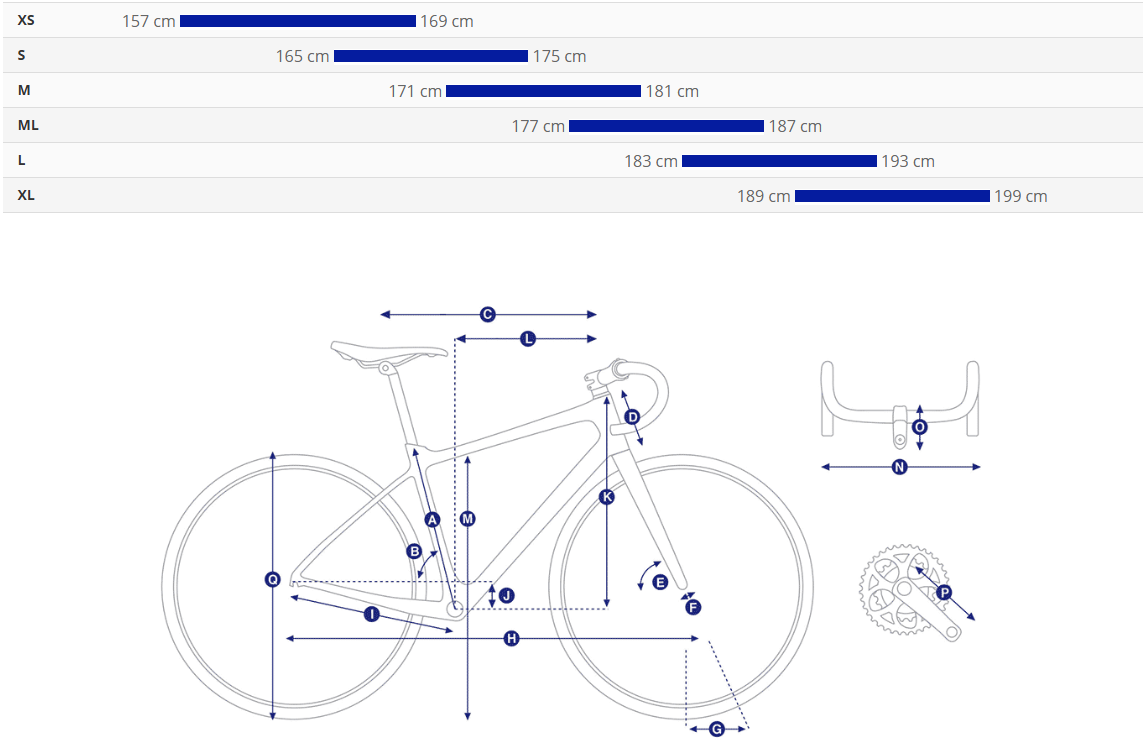Click the crankset diagram image
Image resolution: width=1145 pixels, height=746 pixels.
[908, 592]
